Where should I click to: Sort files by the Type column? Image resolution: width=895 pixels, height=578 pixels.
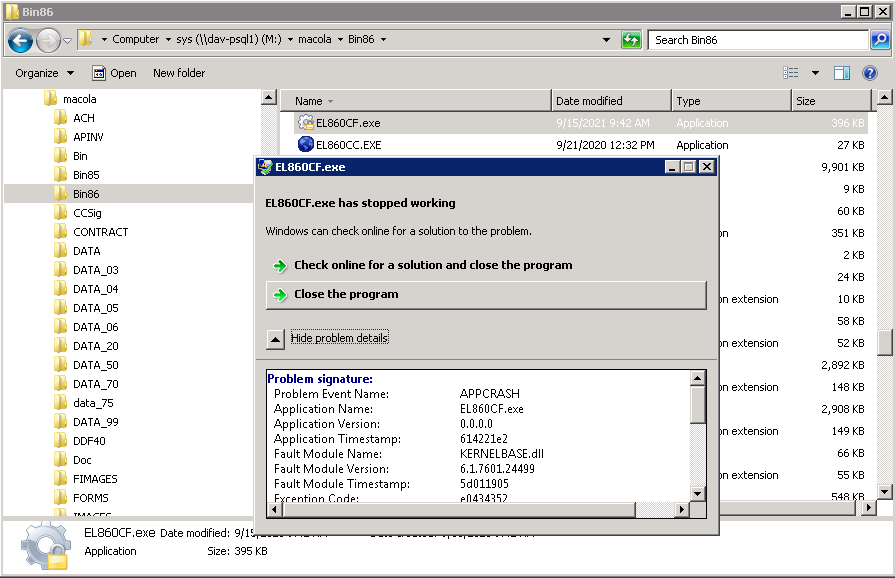coord(731,101)
